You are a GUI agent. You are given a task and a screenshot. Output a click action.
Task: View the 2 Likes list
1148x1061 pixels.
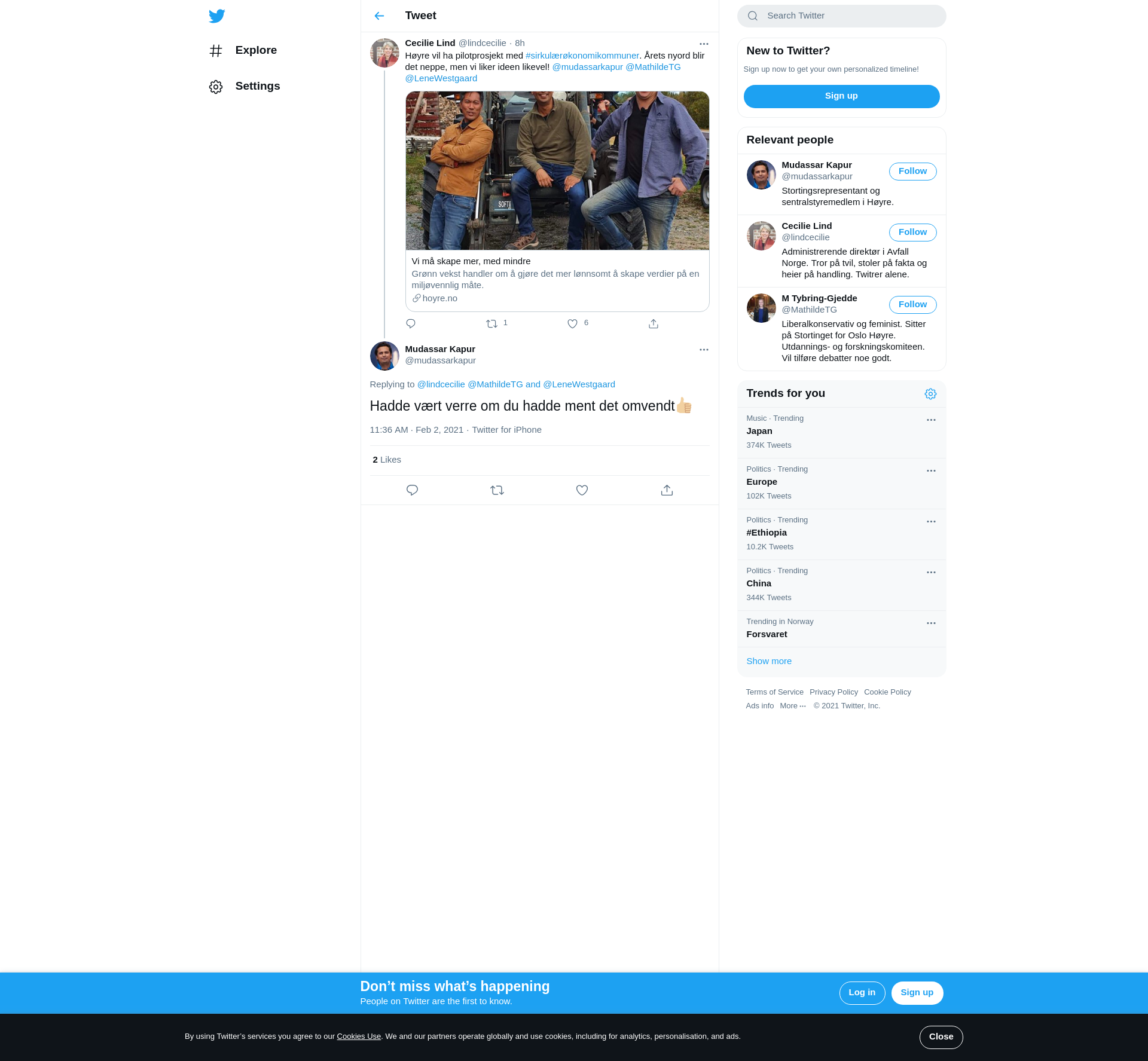pos(387,460)
